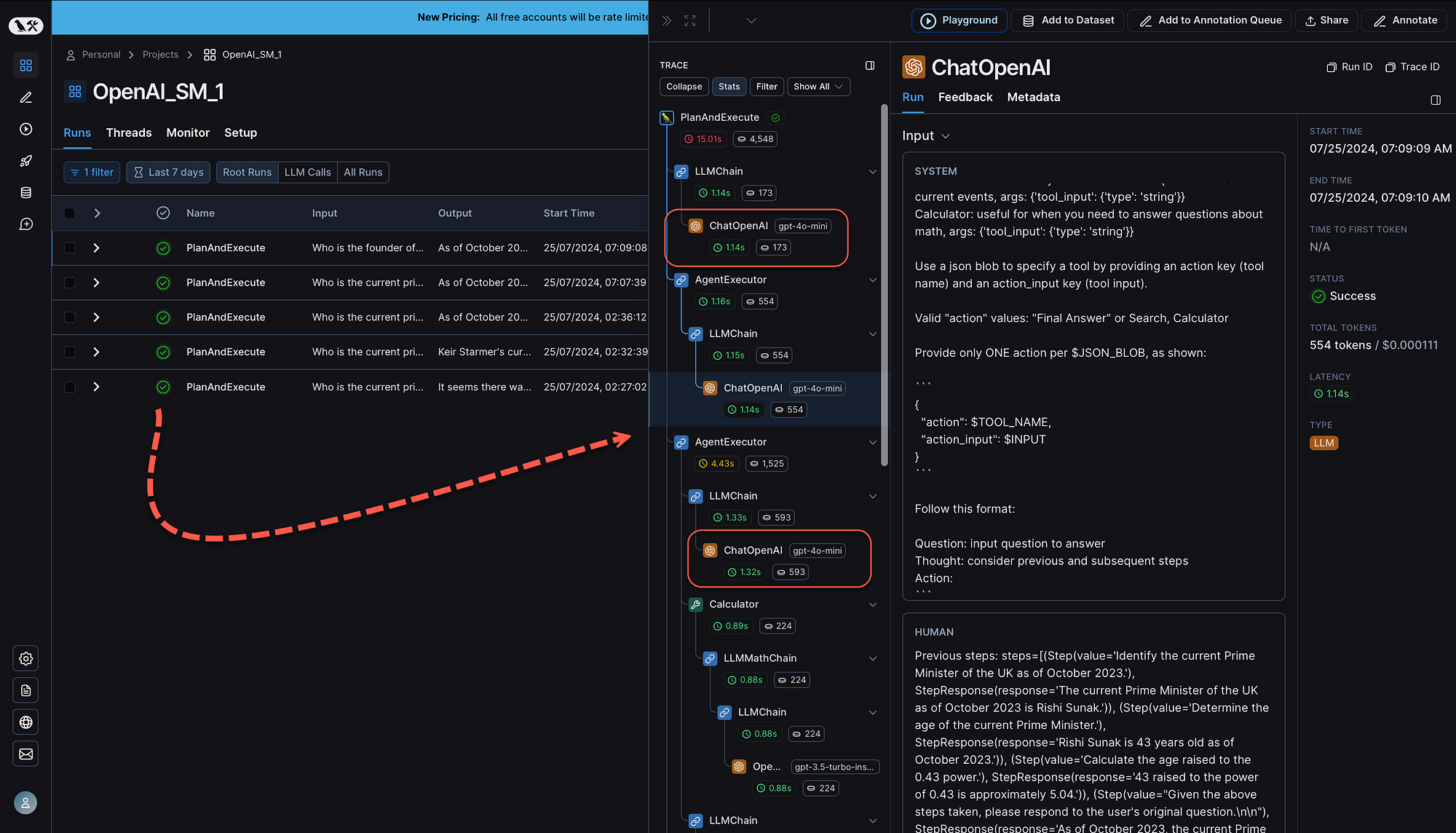Click the Add to Dataset button
Viewport: 1456px width, 833px height.
(x=1067, y=20)
